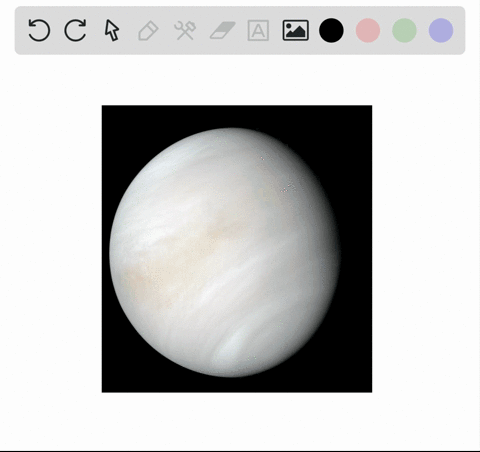Image resolution: width=480 pixels, height=452 pixels.
Task: Click the Undo arrow icon
Action: (x=39, y=30)
